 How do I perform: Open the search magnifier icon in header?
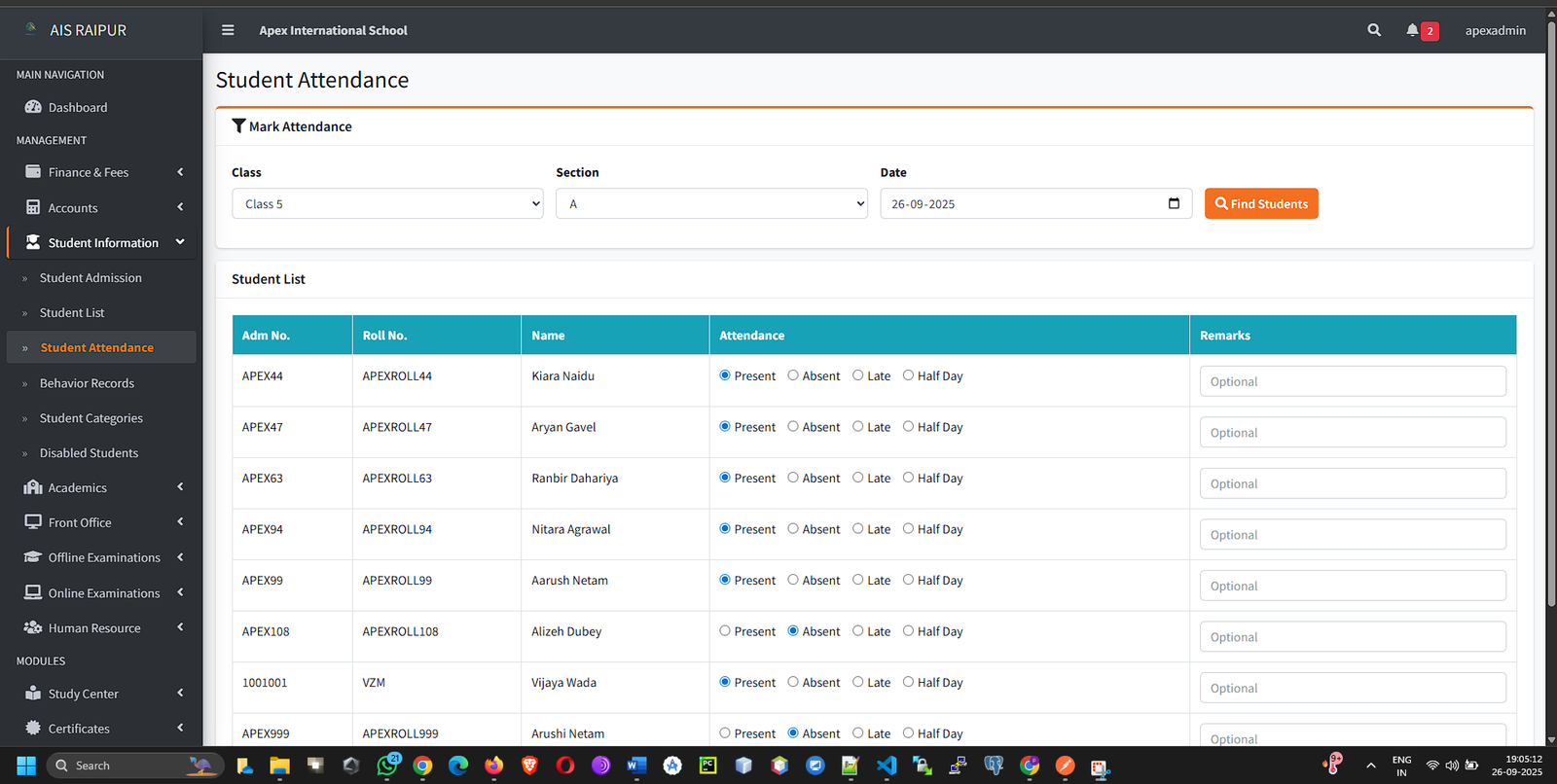click(1374, 30)
